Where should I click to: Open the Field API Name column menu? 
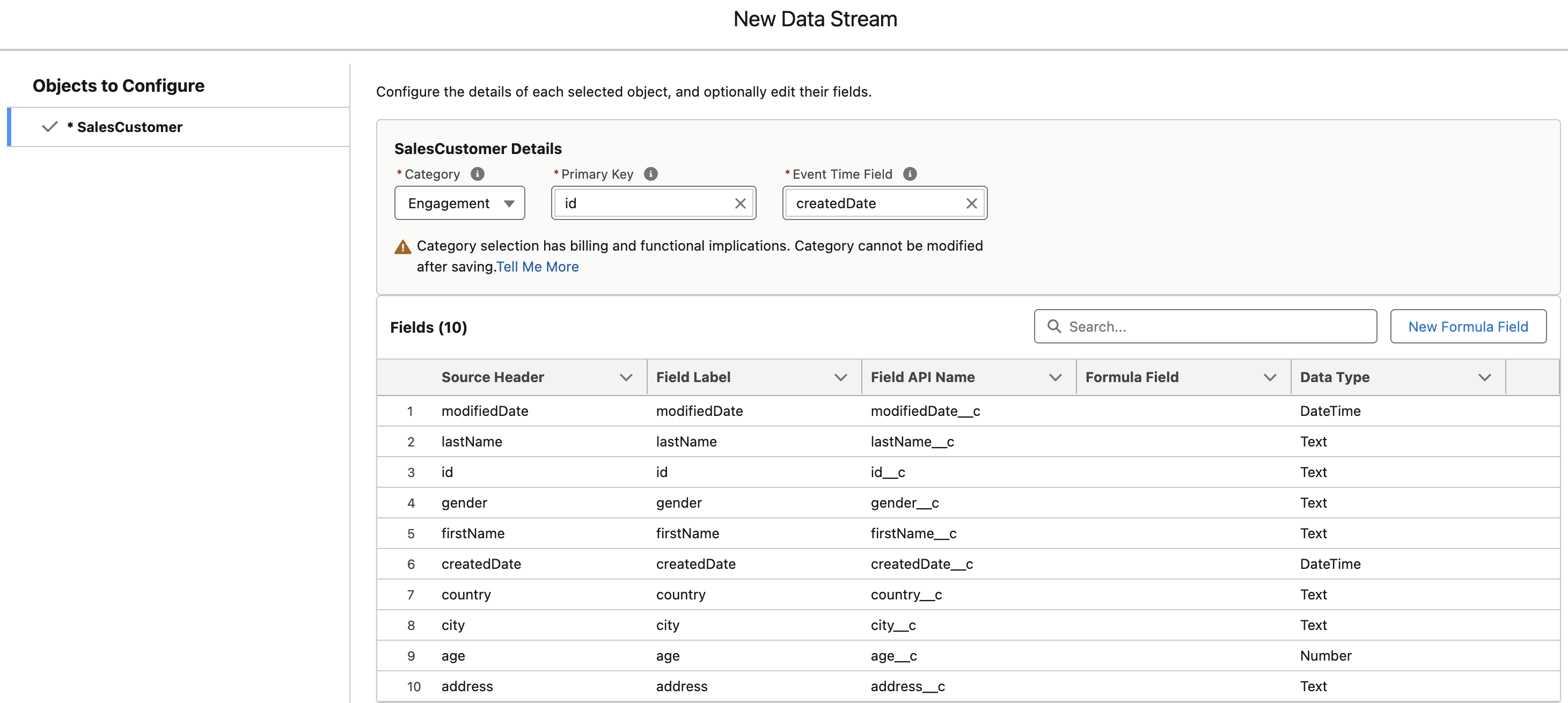1056,377
